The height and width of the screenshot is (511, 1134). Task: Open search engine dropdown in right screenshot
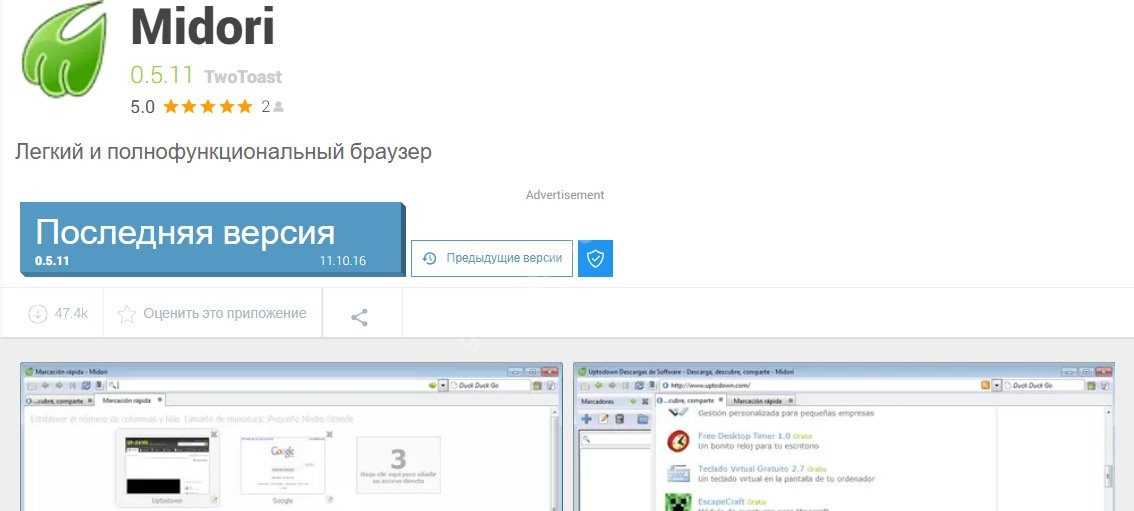[x=997, y=385]
